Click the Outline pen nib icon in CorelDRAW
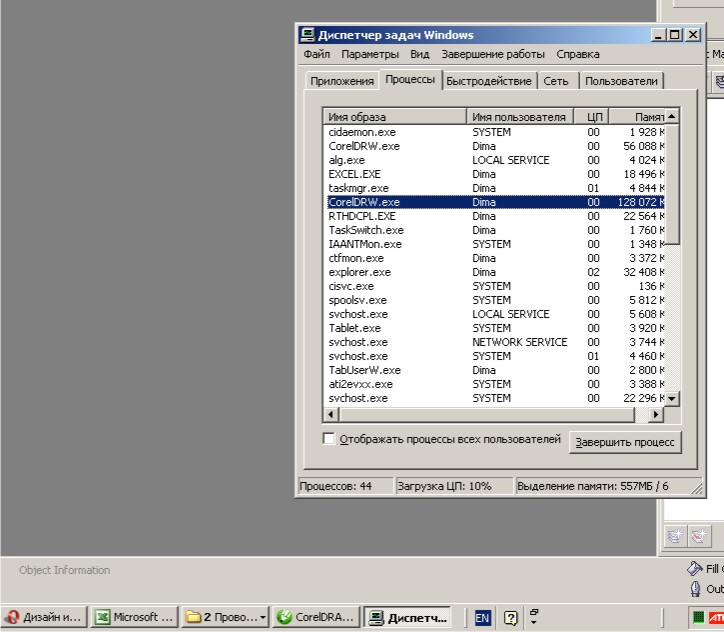 pos(695,589)
